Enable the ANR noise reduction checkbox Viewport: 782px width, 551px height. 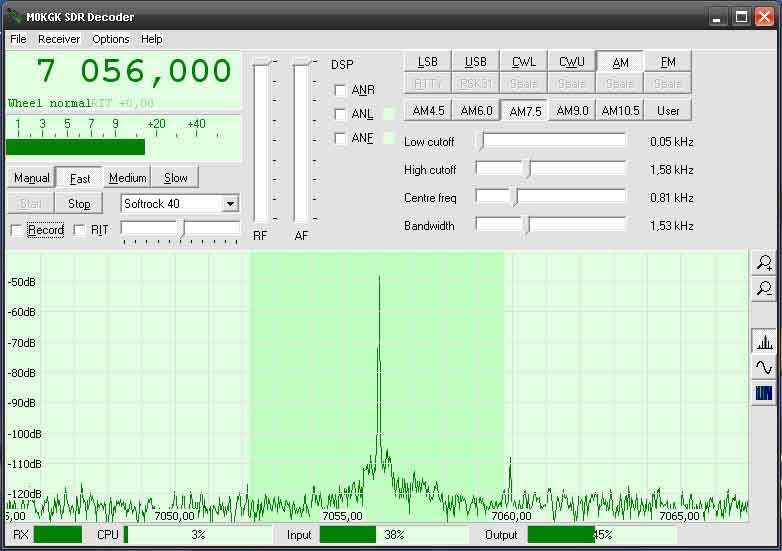(x=340, y=90)
